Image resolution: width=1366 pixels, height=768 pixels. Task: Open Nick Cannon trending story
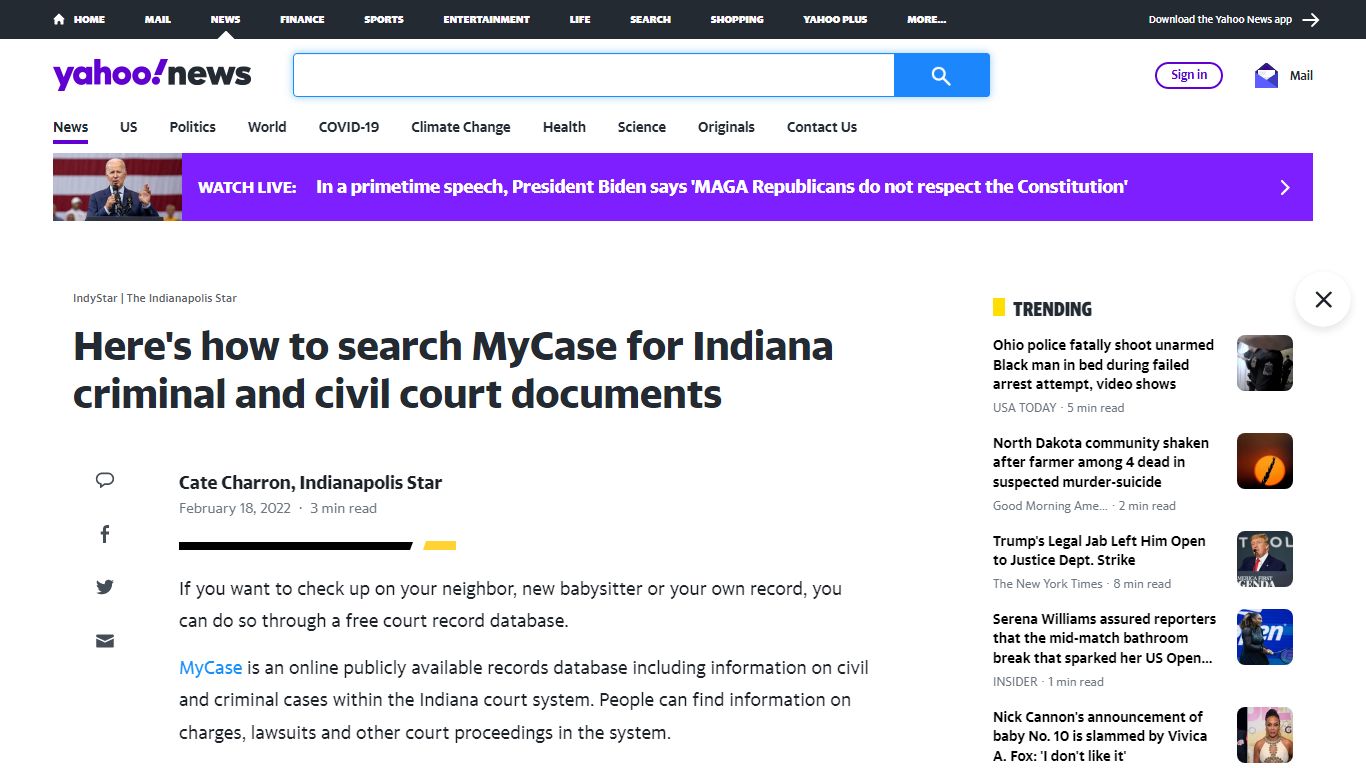pos(1100,736)
